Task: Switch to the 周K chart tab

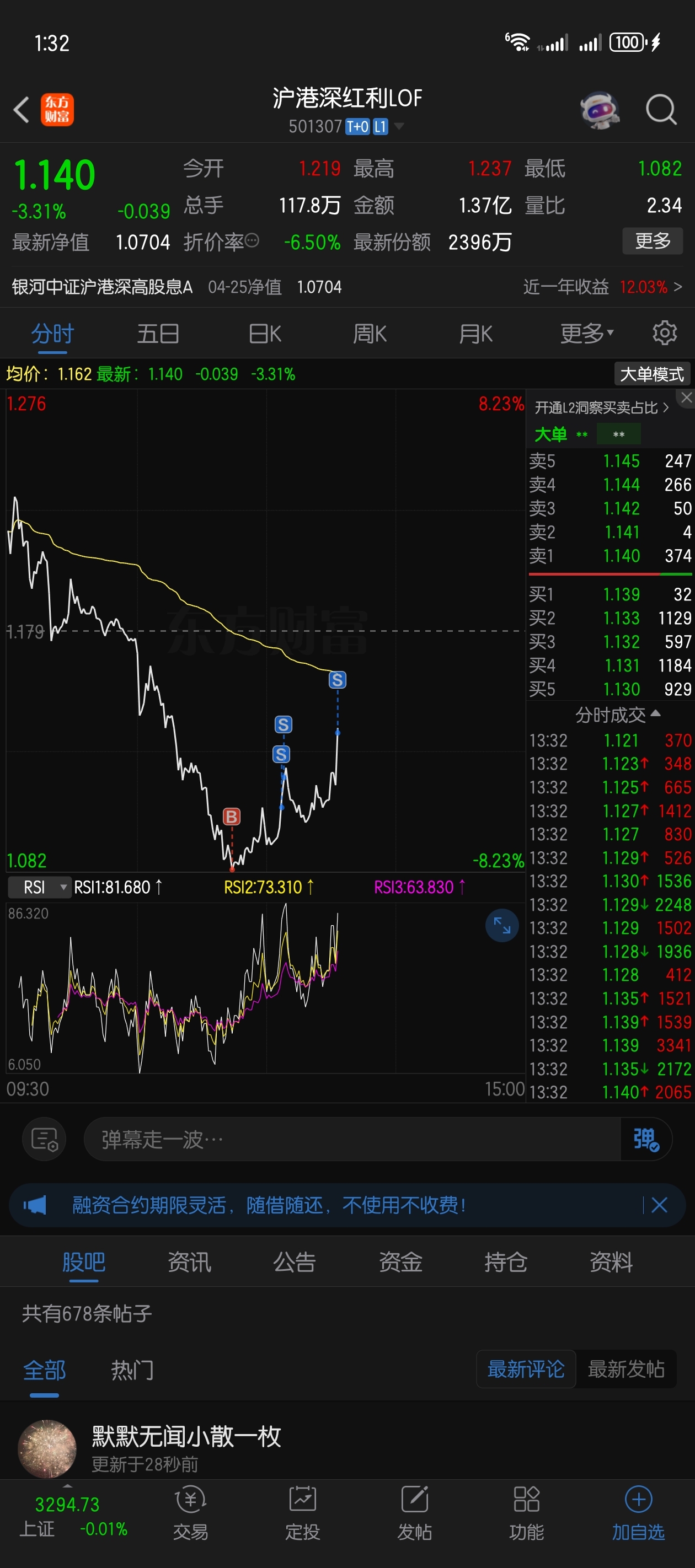Action: click(x=370, y=333)
